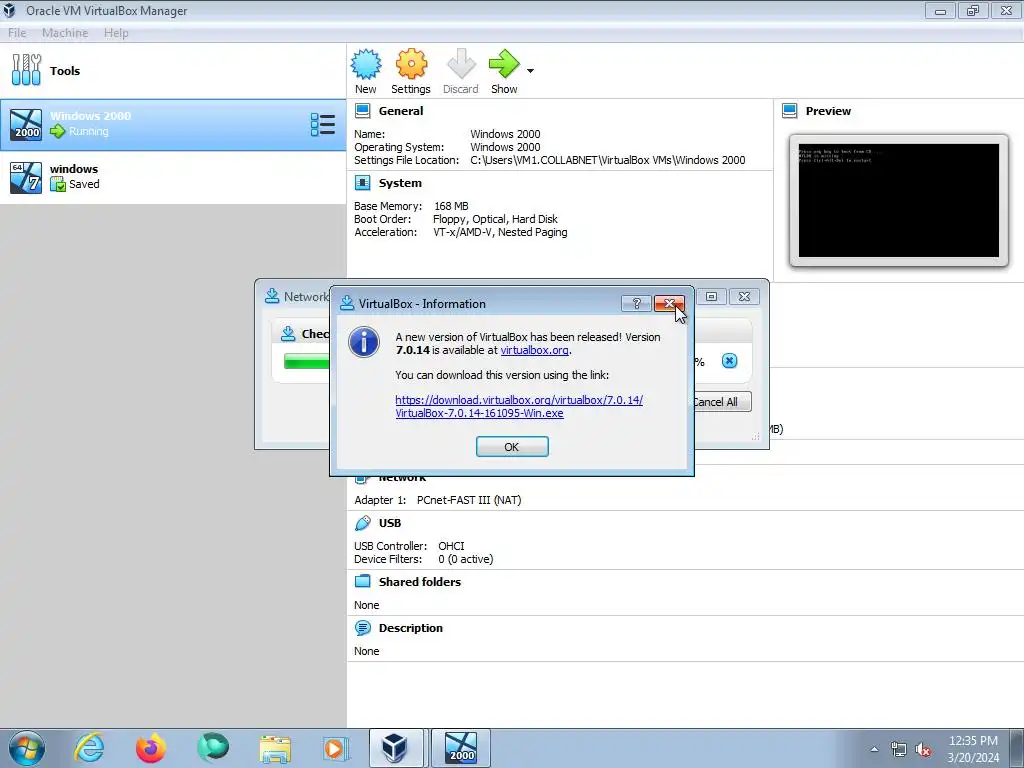Click the '168 MB' base memory value
This screenshot has width=1024, height=768.
point(451,206)
